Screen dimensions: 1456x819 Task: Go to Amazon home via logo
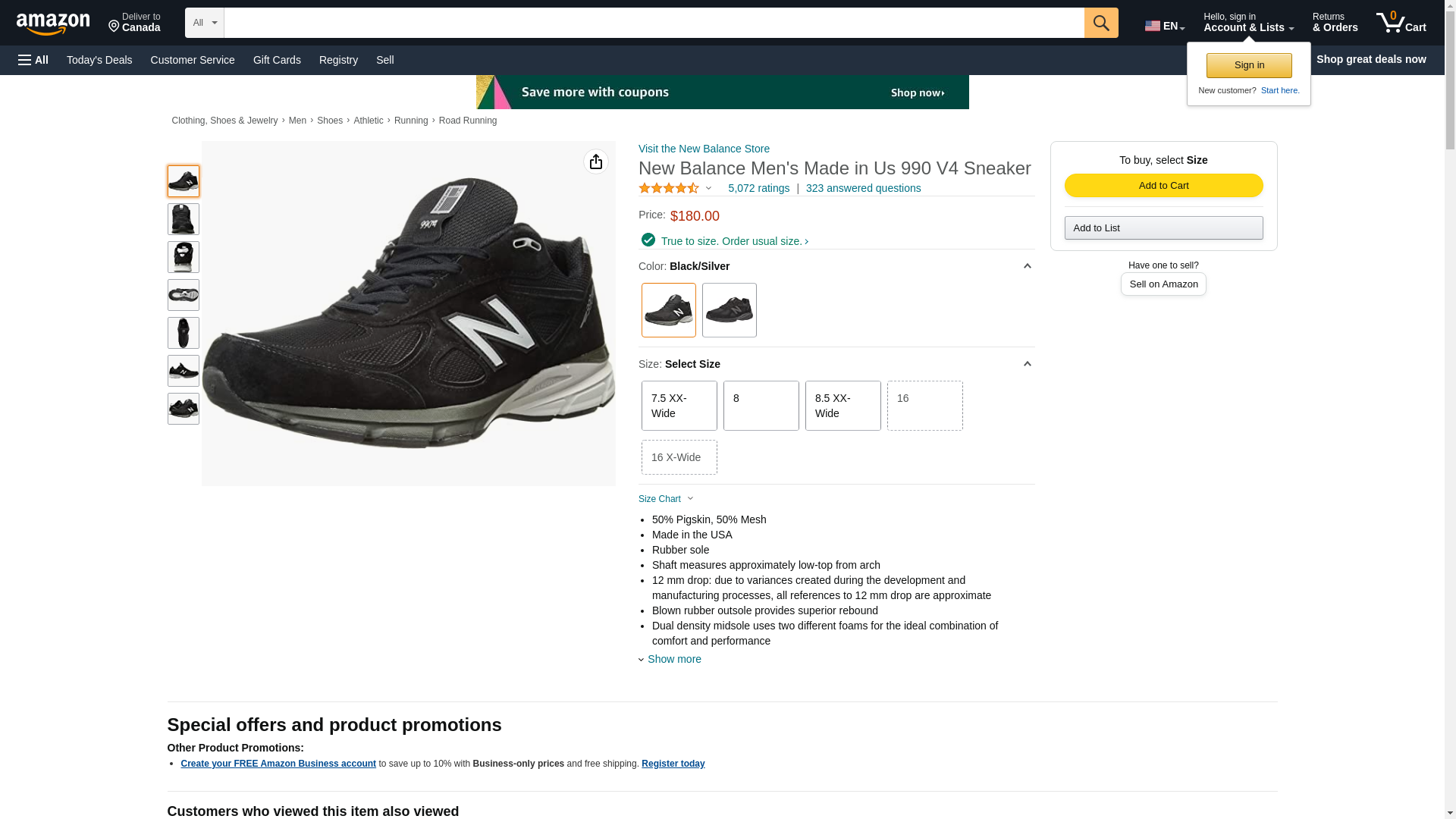click(53, 24)
